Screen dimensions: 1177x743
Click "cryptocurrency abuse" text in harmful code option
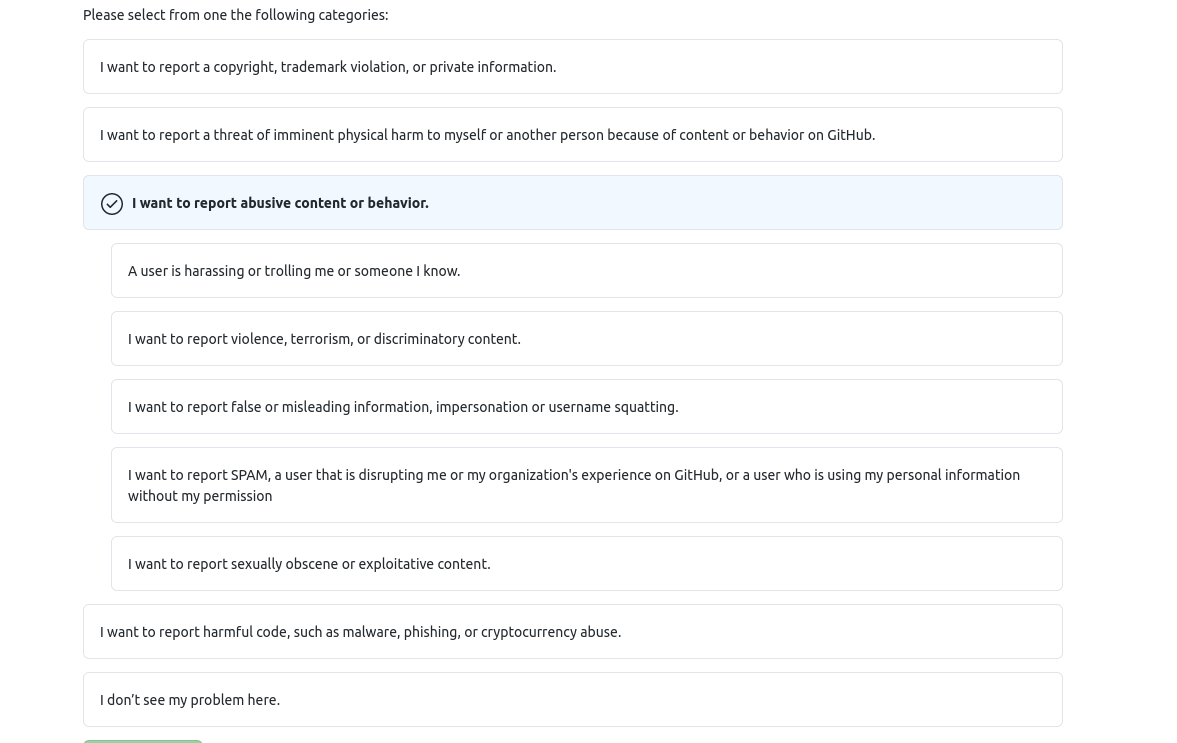point(551,633)
